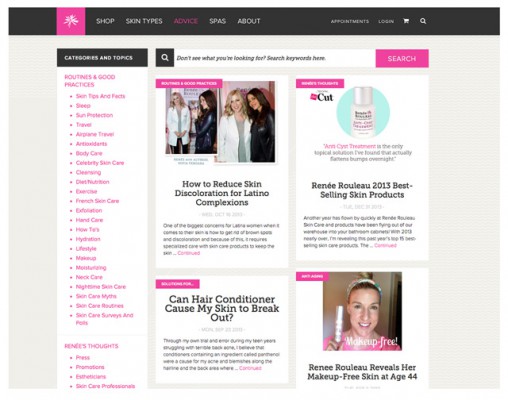Click Continued link in Best-Selling Products article

(x=385, y=246)
